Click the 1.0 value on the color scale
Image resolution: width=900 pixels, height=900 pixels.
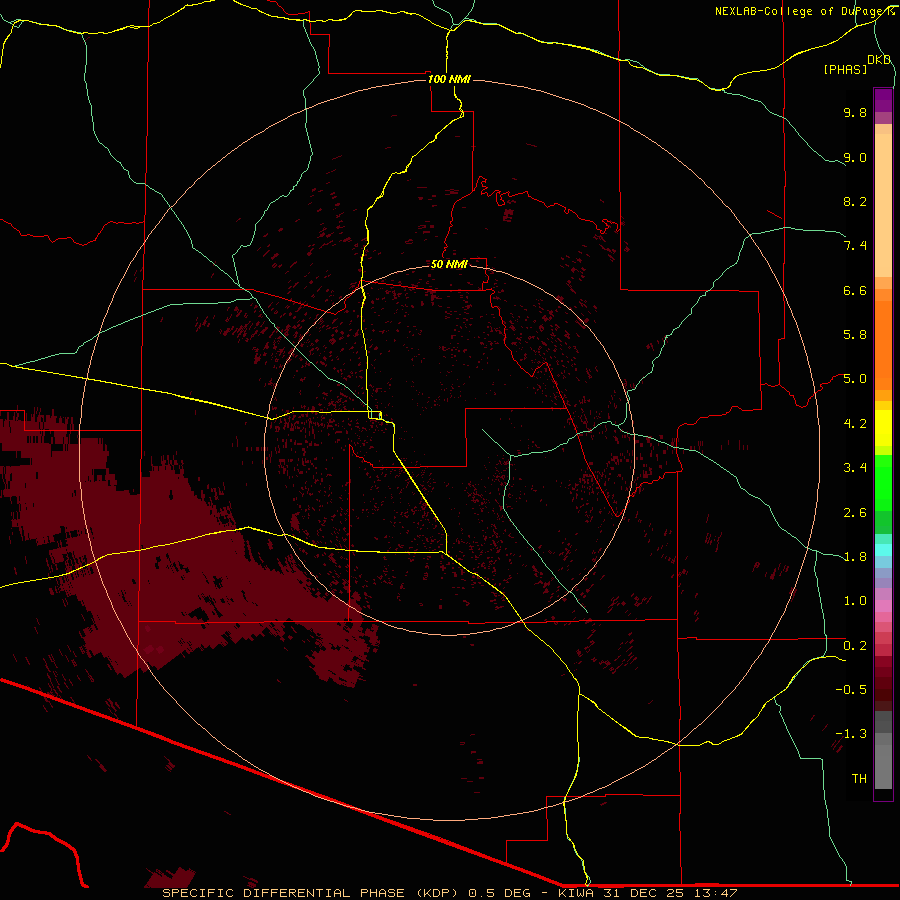click(855, 601)
